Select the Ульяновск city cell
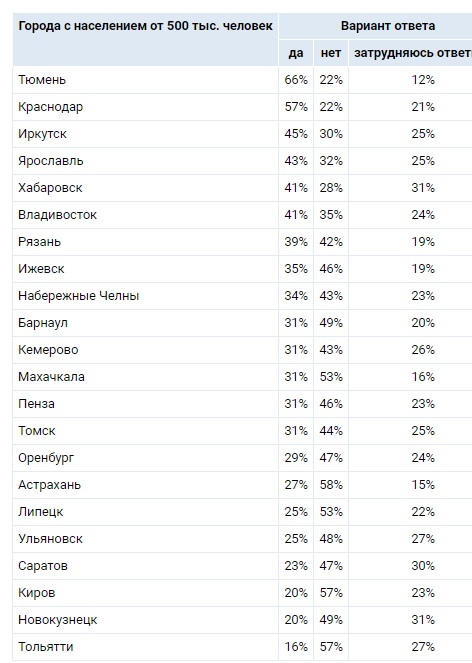The height and width of the screenshot is (663, 472). 145,539
